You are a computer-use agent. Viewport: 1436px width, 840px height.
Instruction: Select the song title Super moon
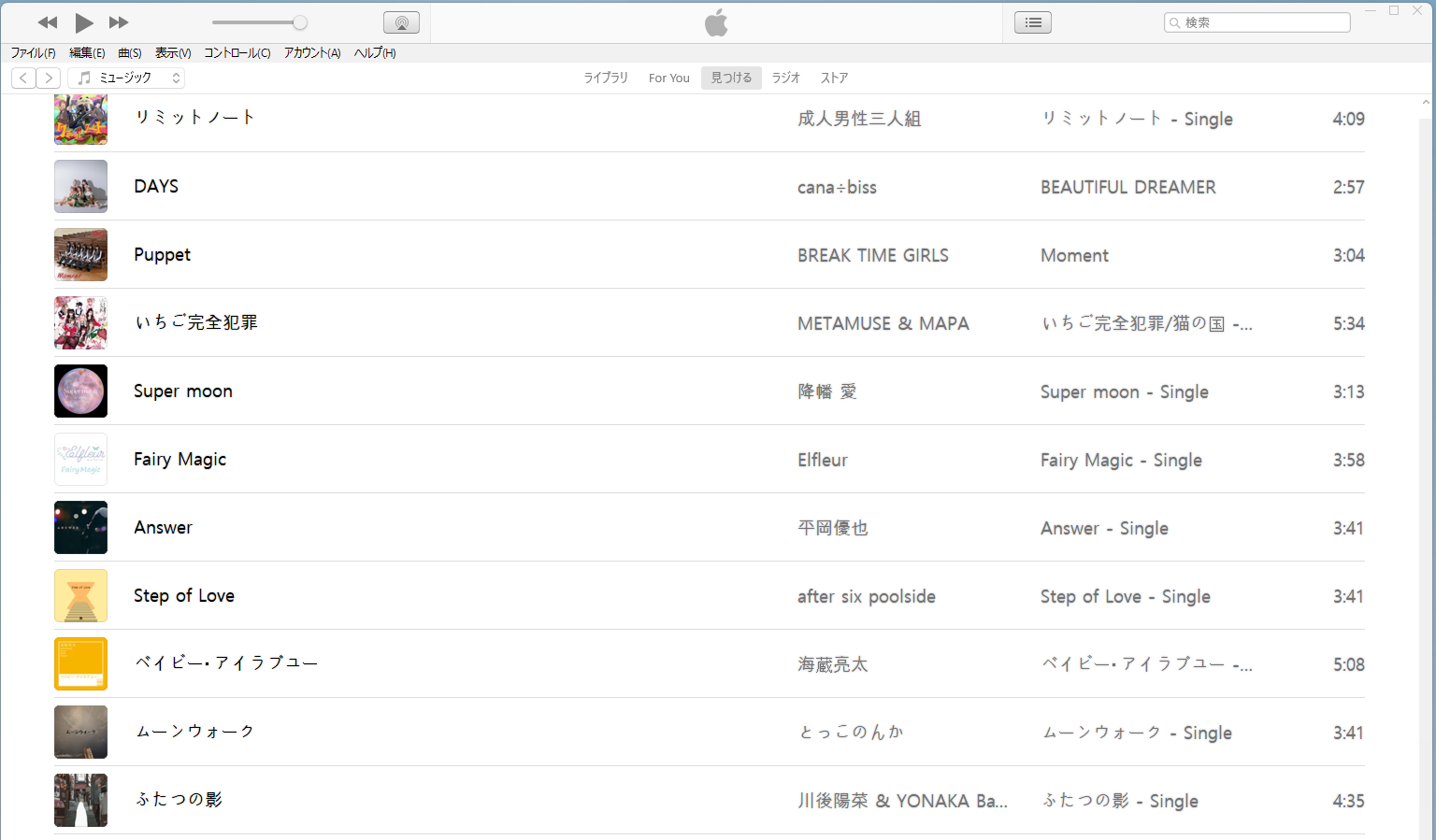point(183,391)
